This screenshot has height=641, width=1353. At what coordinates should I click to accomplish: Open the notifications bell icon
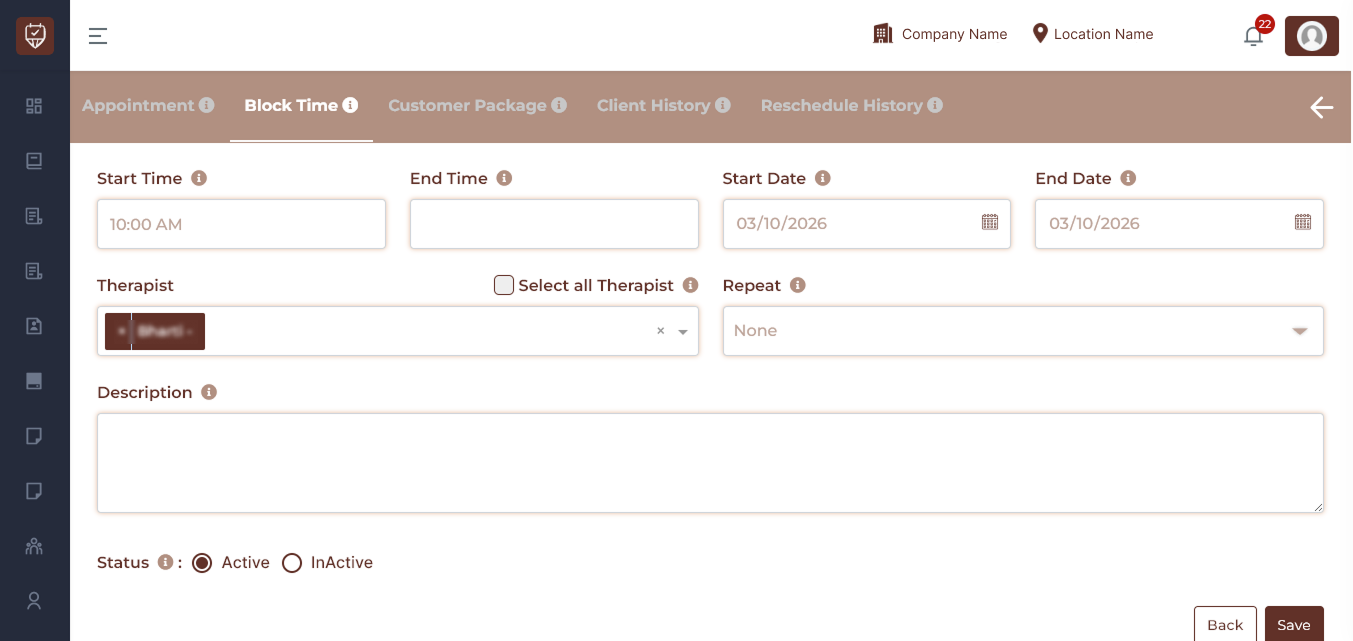pyautogui.click(x=1253, y=37)
